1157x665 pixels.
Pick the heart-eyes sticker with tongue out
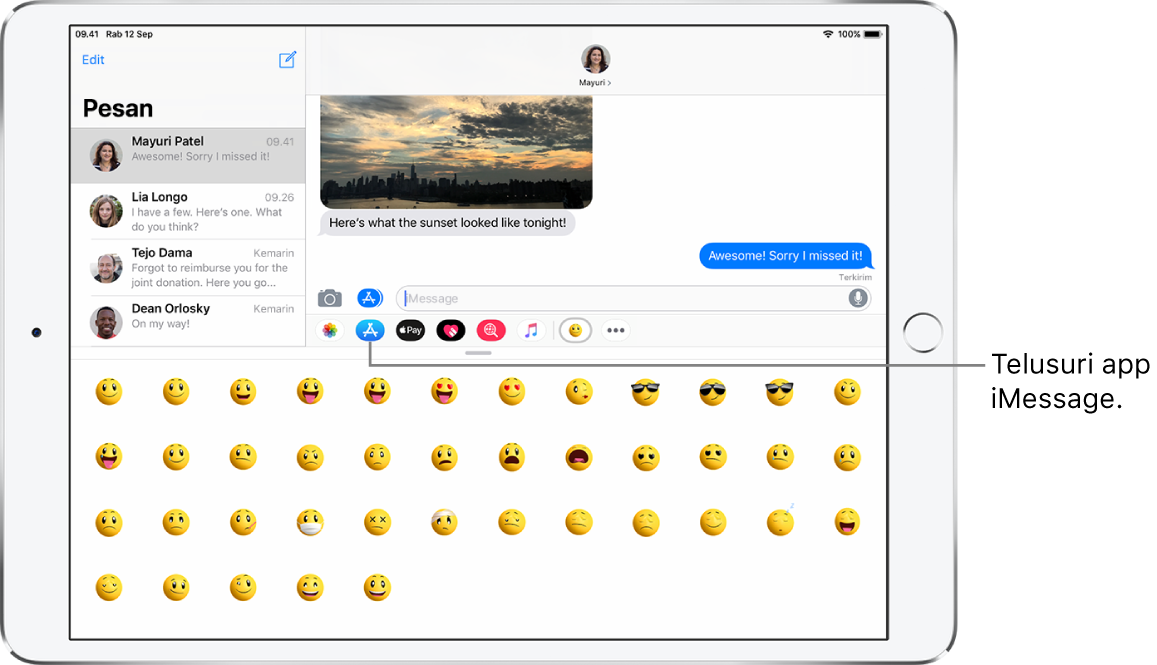(444, 392)
